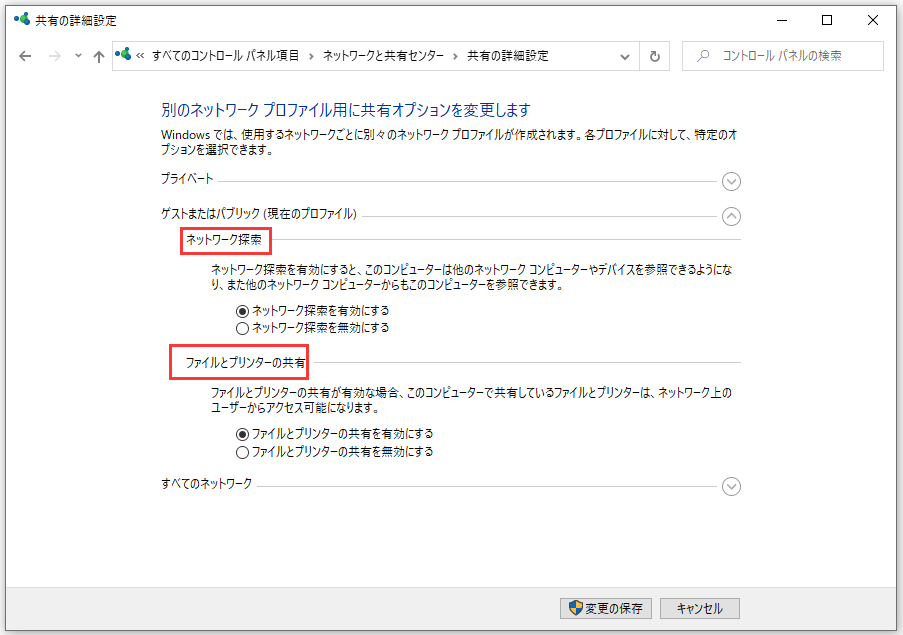Click the 変更の保存 button
Viewport: 903px width, 635px height.
[x=604, y=608]
